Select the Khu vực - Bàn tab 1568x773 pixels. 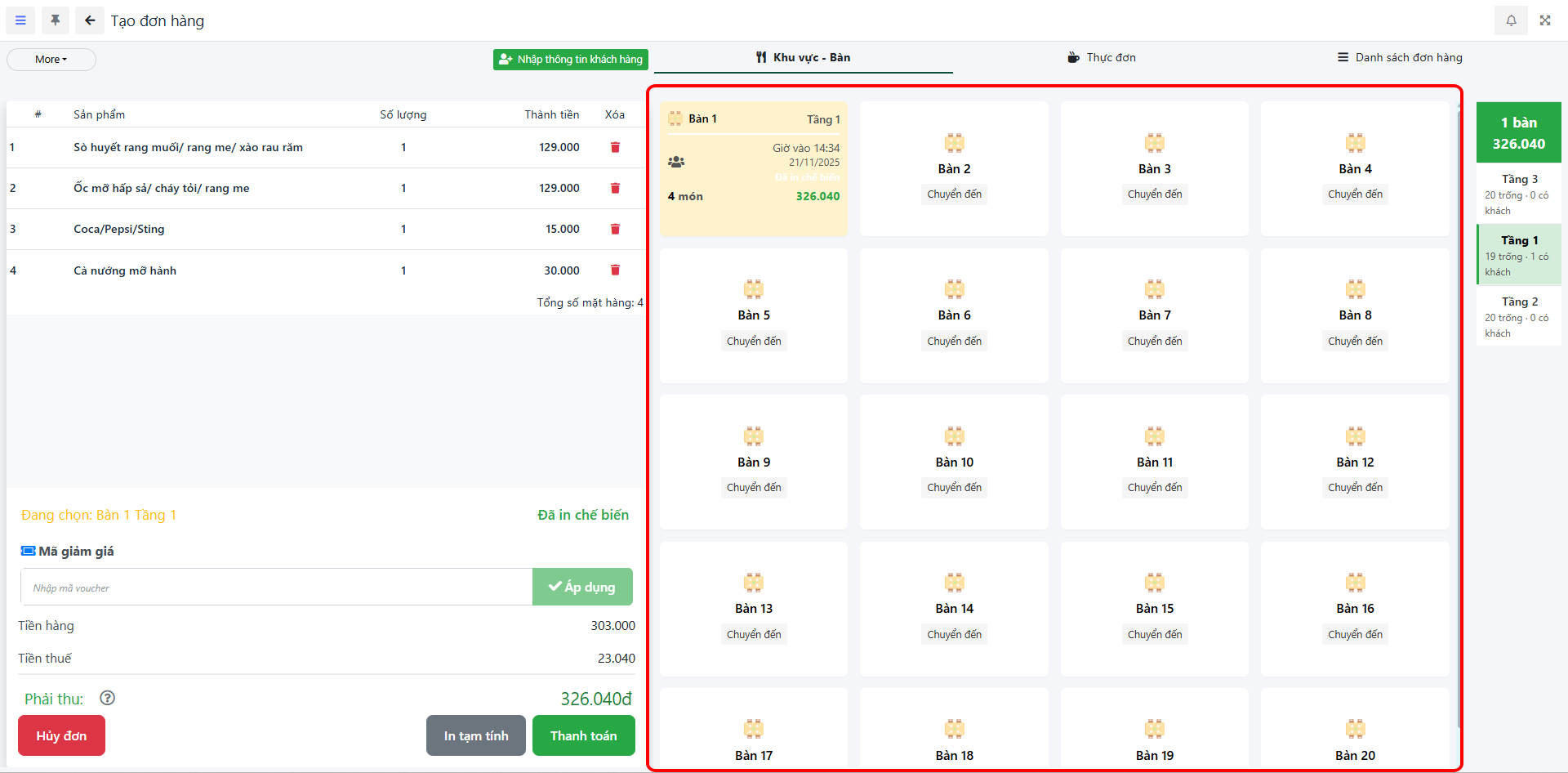[803, 57]
